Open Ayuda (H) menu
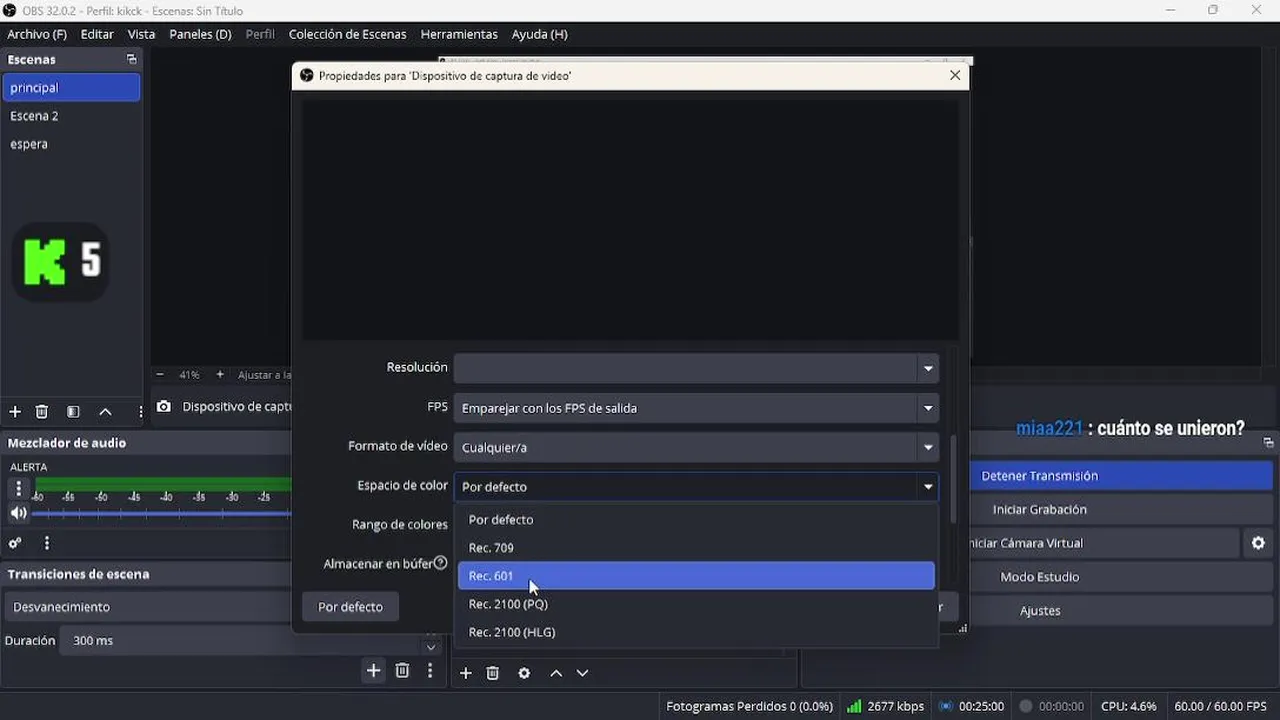The width and height of the screenshot is (1280, 720). point(540,34)
